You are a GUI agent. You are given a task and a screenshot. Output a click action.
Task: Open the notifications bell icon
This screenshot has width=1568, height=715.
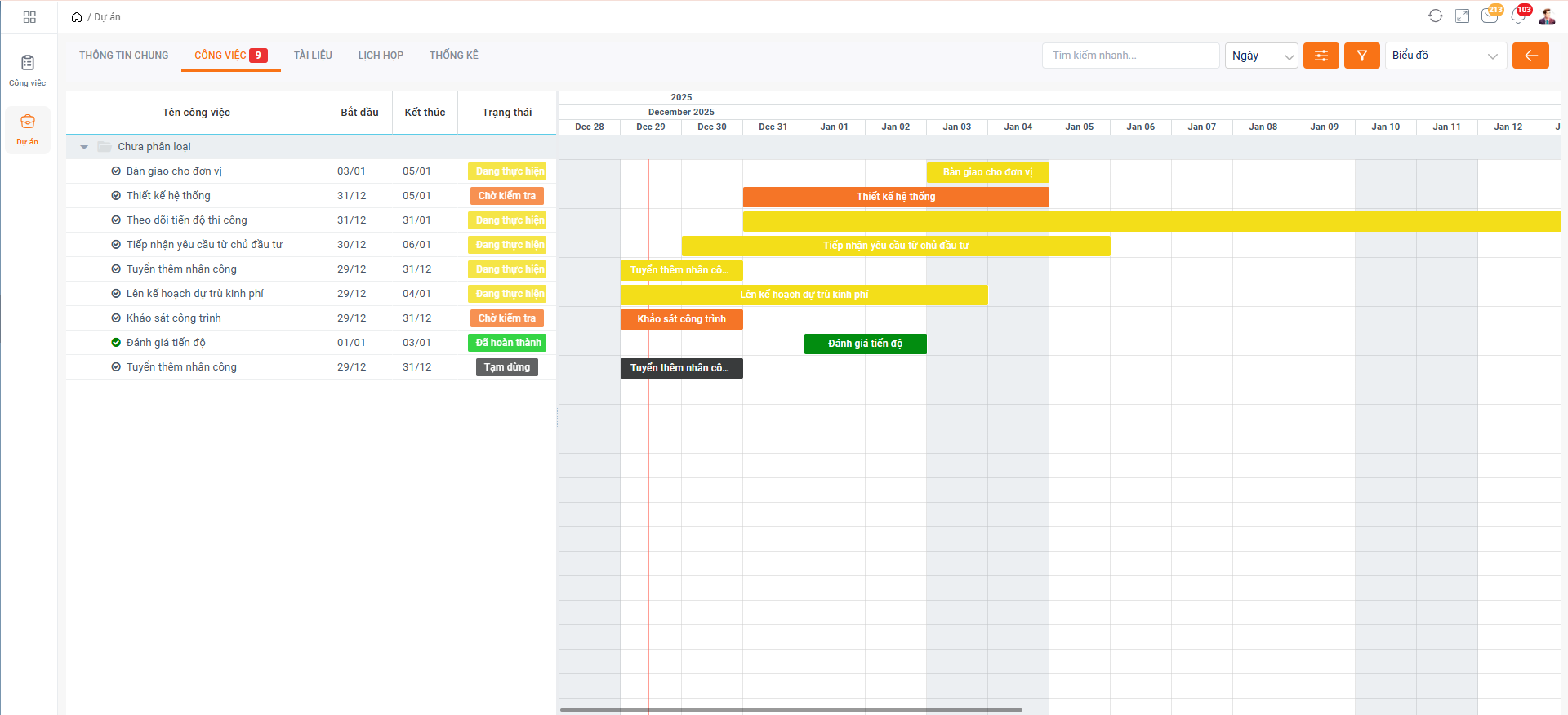pyautogui.click(x=1518, y=16)
